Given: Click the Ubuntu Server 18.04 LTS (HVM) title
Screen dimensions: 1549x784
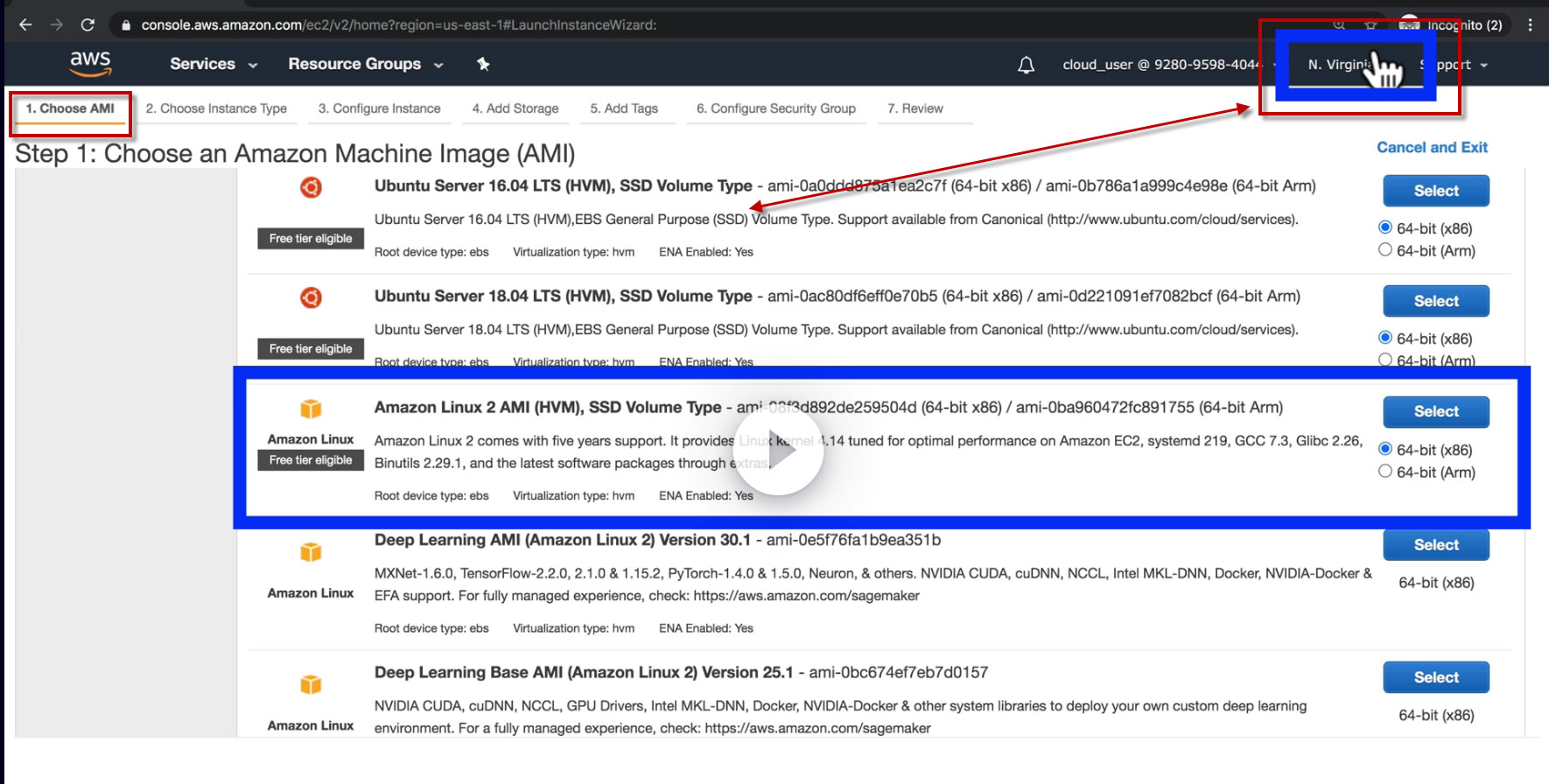Looking at the screenshot, I should coord(564,296).
